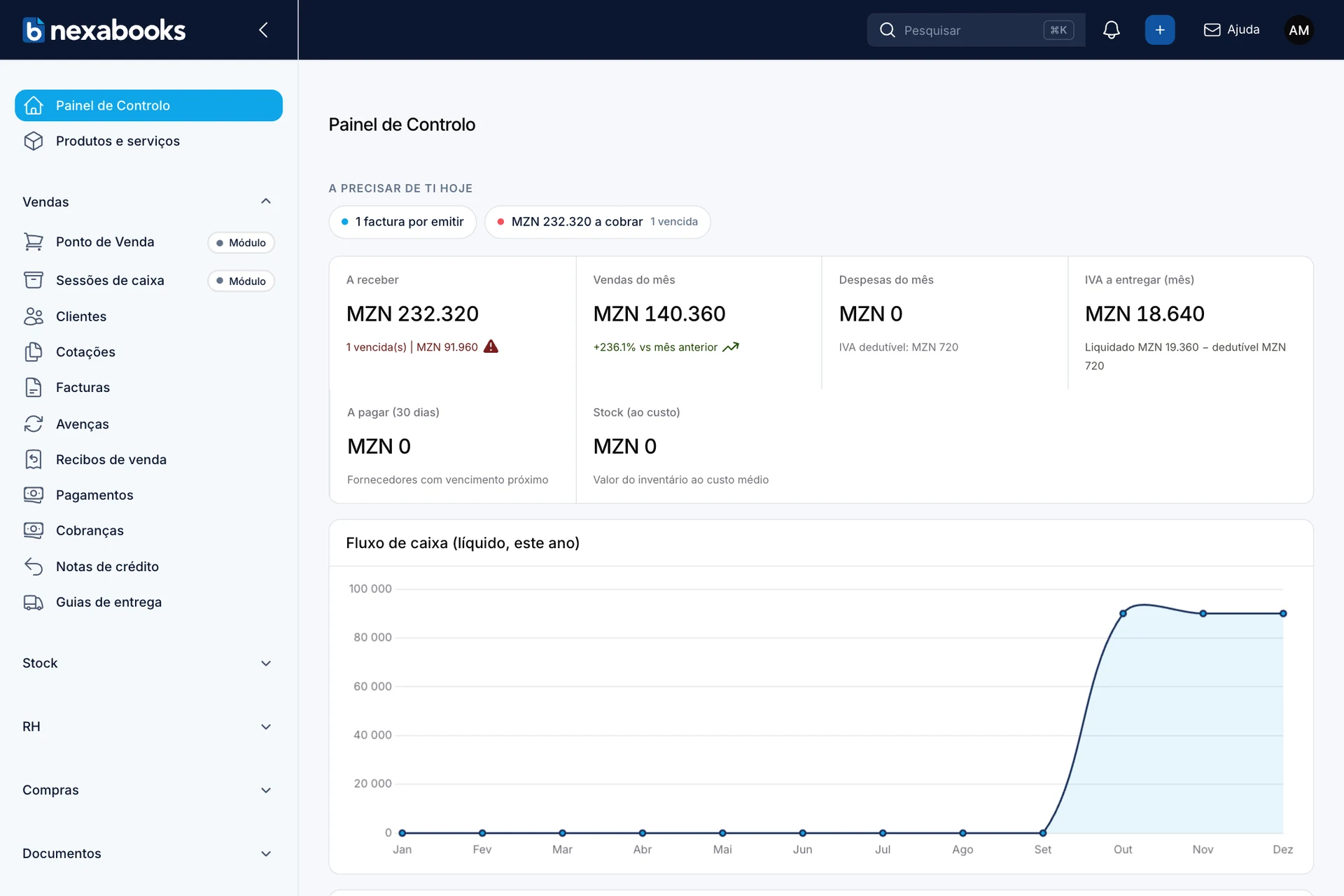The height and width of the screenshot is (896, 1344).
Task: Open the Ajuda help link
Action: tap(1231, 30)
